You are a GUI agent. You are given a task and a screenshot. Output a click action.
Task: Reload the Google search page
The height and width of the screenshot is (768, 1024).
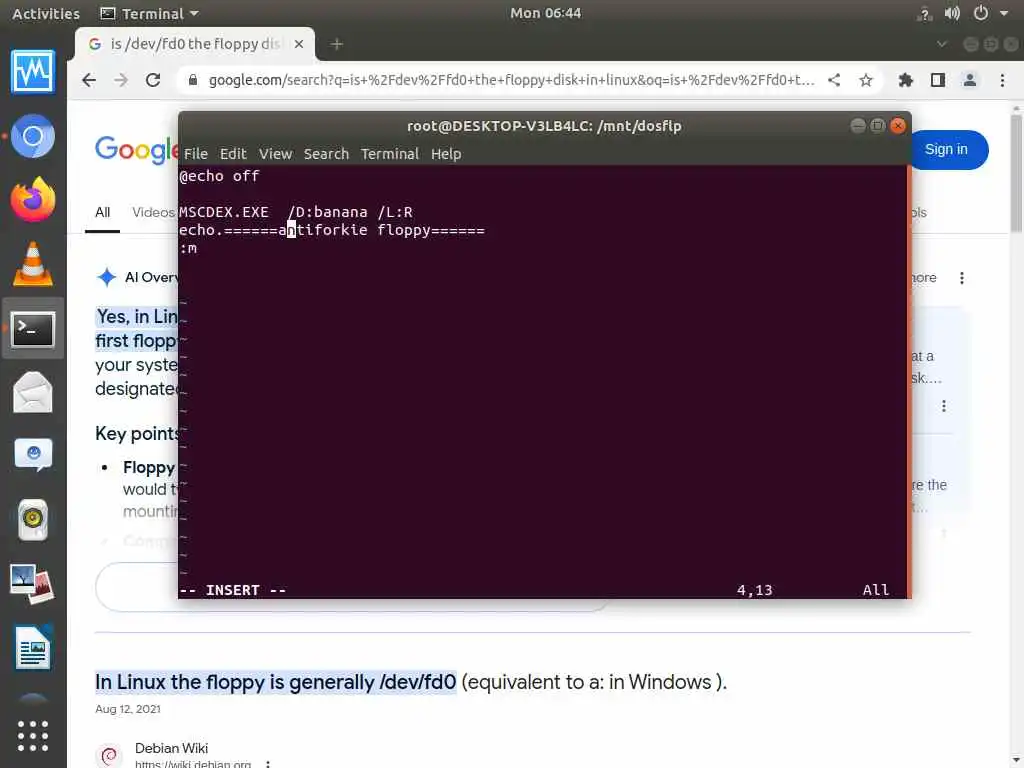153,80
